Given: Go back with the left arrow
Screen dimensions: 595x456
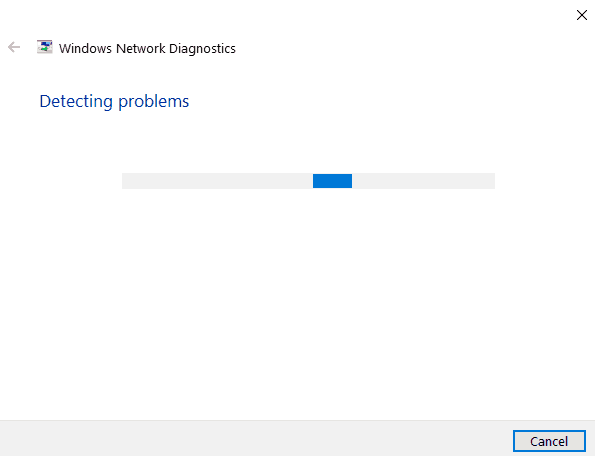Looking at the screenshot, I should (14, 47).
